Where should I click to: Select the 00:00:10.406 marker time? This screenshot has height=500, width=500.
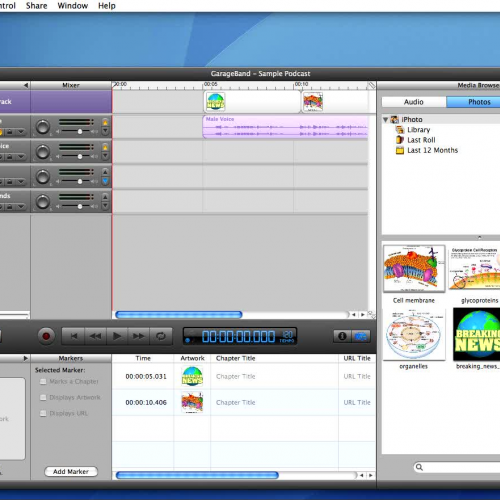click(146, 403)
